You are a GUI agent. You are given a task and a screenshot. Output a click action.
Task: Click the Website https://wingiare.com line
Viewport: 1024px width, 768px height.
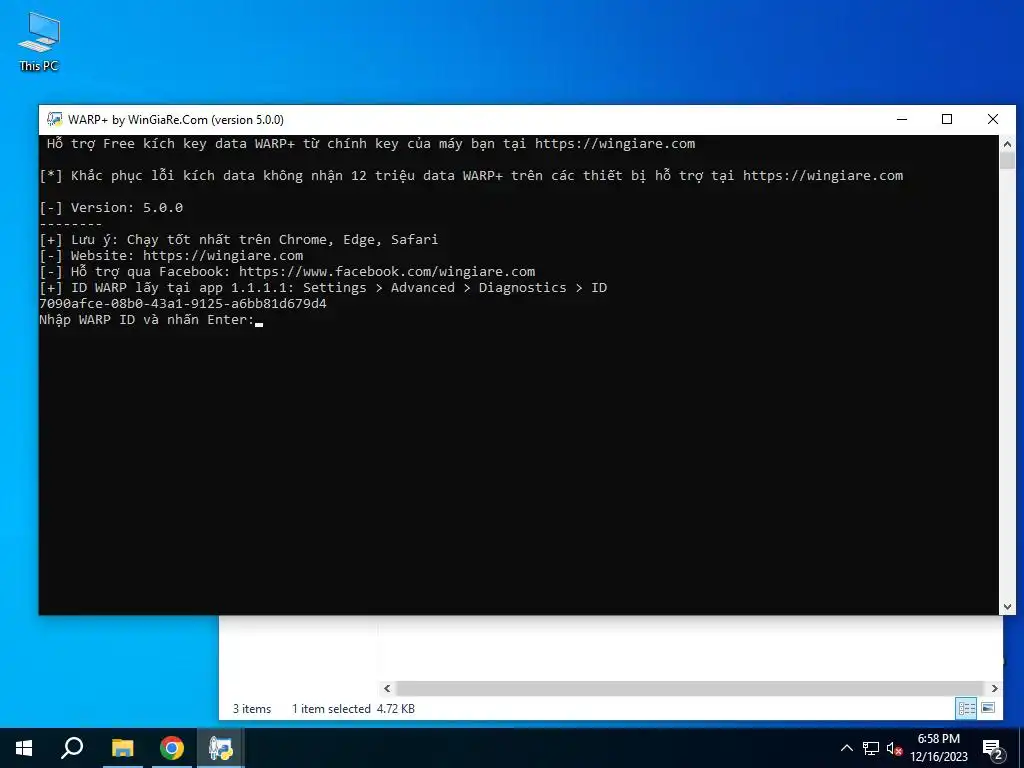pos(171,256)
